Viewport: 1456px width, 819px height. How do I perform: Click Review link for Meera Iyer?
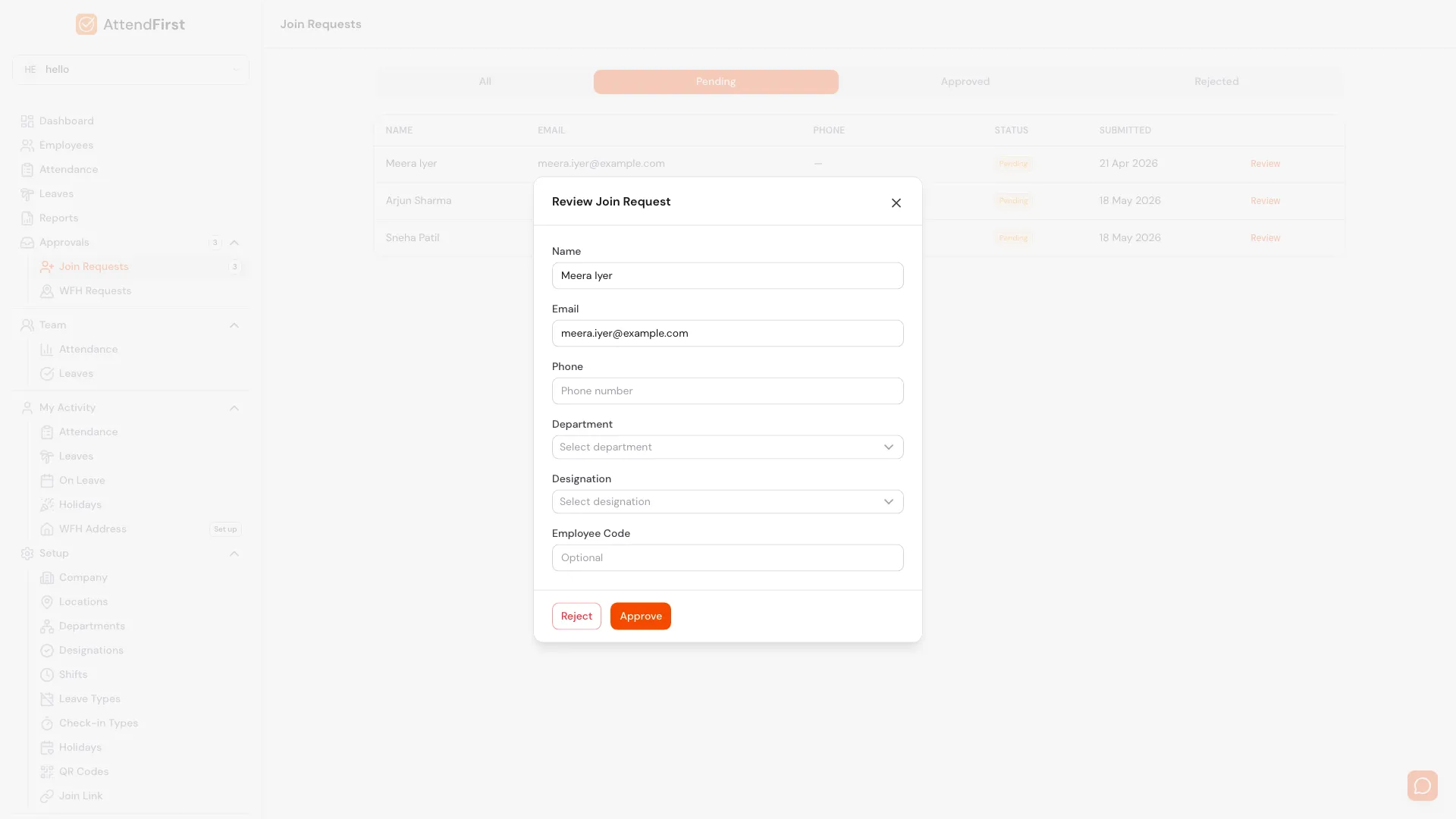[1265, 164]
